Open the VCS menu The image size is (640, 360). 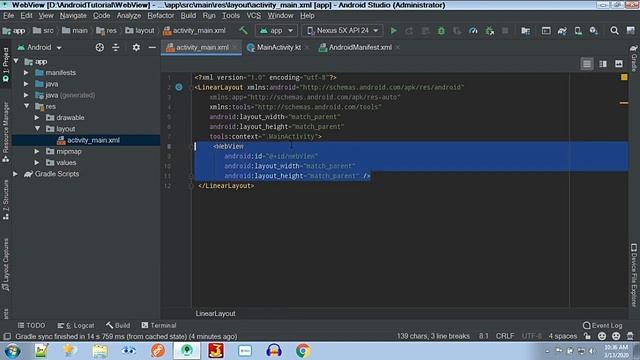253,16
